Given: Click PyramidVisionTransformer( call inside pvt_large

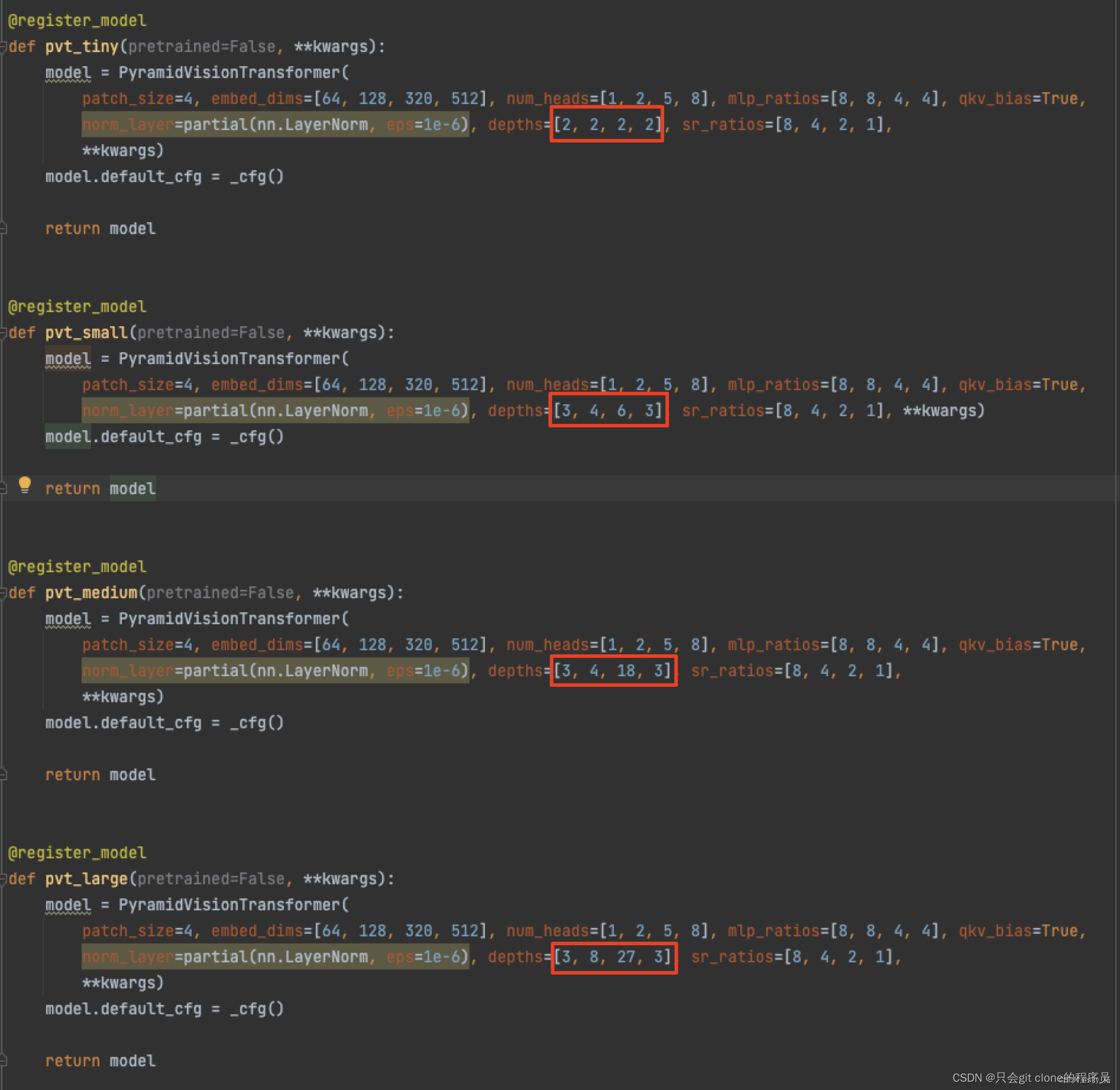Looking at the screenshot, I should tap(234, 905).
